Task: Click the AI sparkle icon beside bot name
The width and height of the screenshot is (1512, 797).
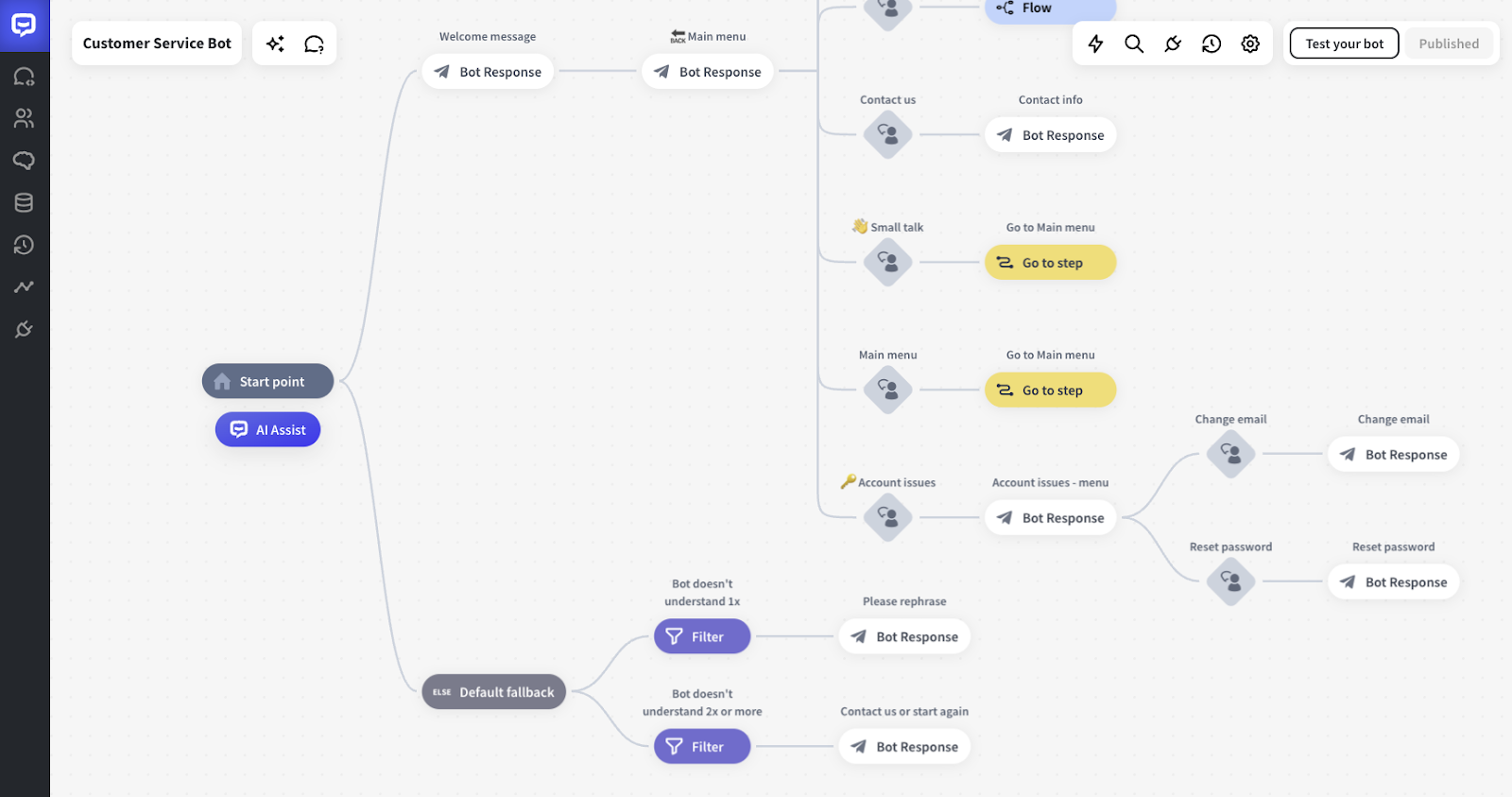Action: point(275,43)
